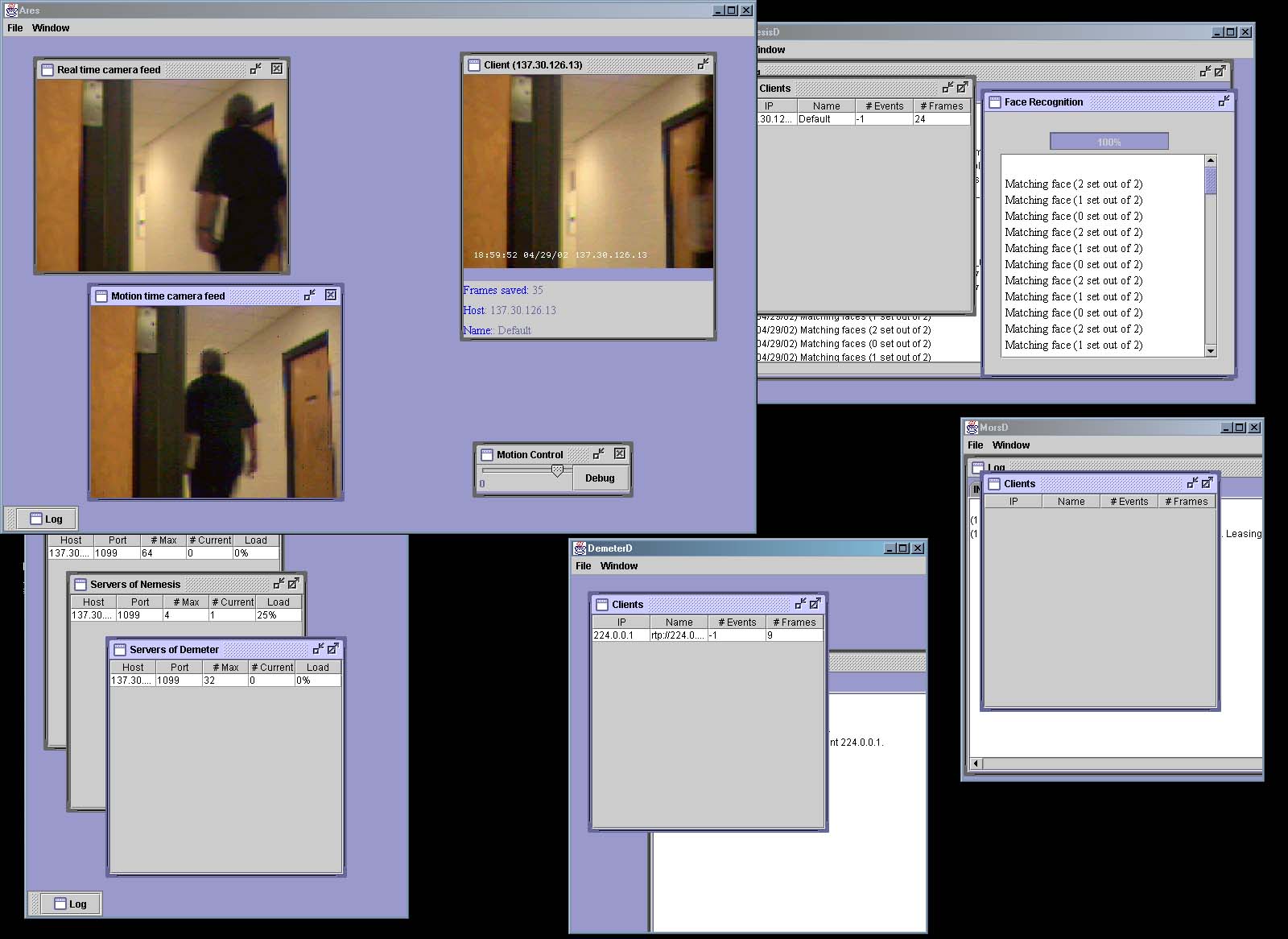
Task: Open the Window menu in Ares window
Action: pos(51,28)
